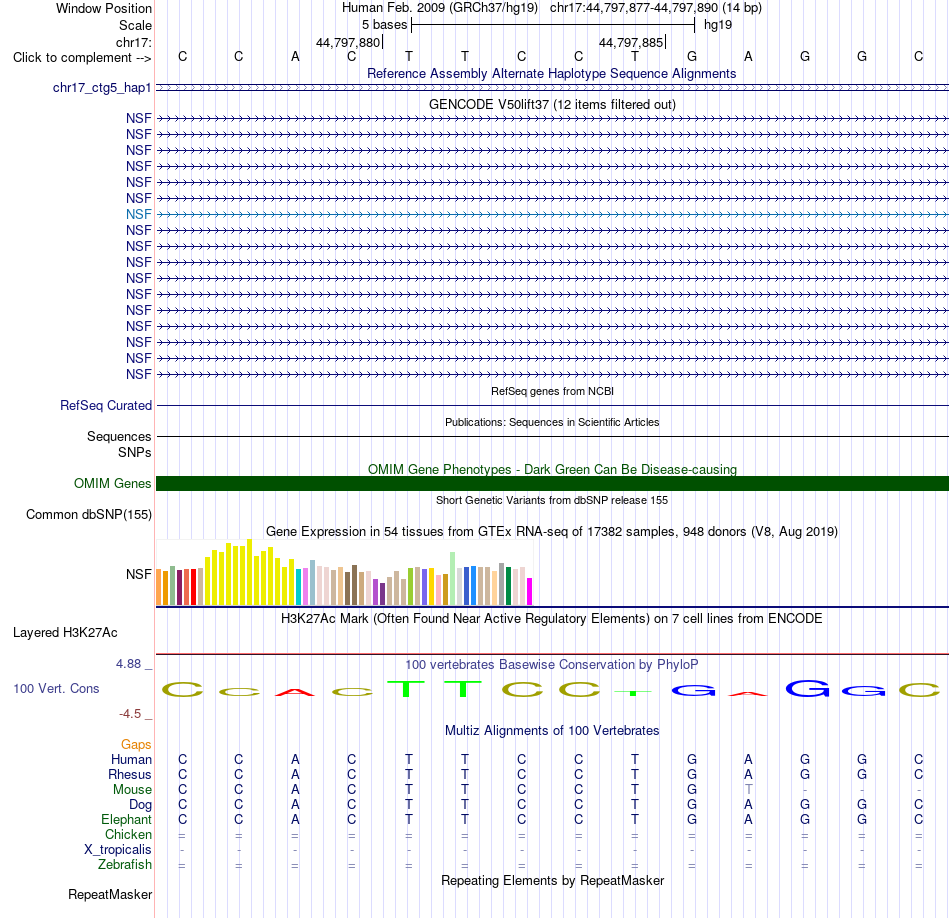Click the orange 'Gaps' label
950x918 pixels.
pyautogui.click(x=136, y=745)
